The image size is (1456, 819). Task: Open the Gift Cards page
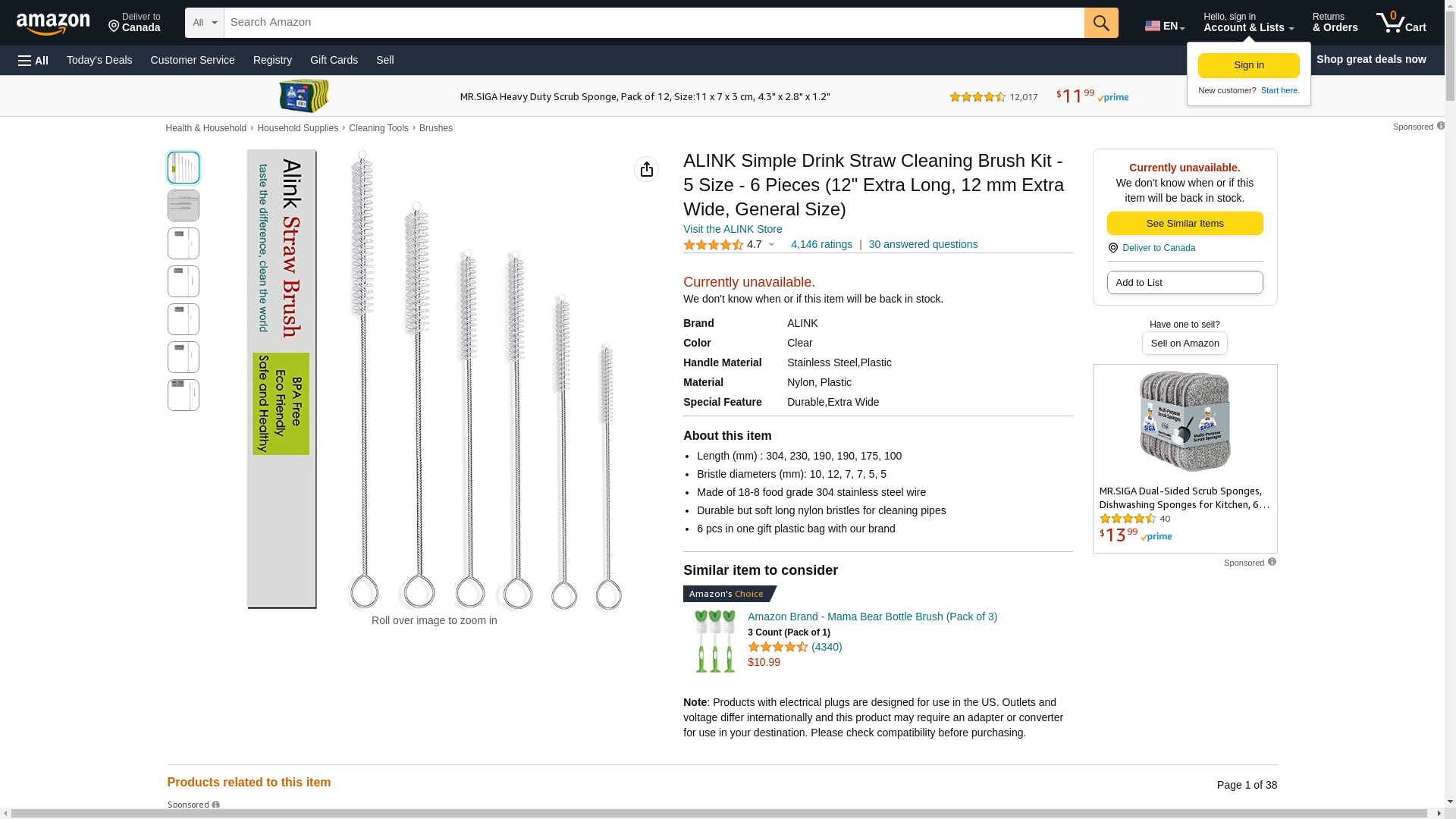[x=334, y=60]
